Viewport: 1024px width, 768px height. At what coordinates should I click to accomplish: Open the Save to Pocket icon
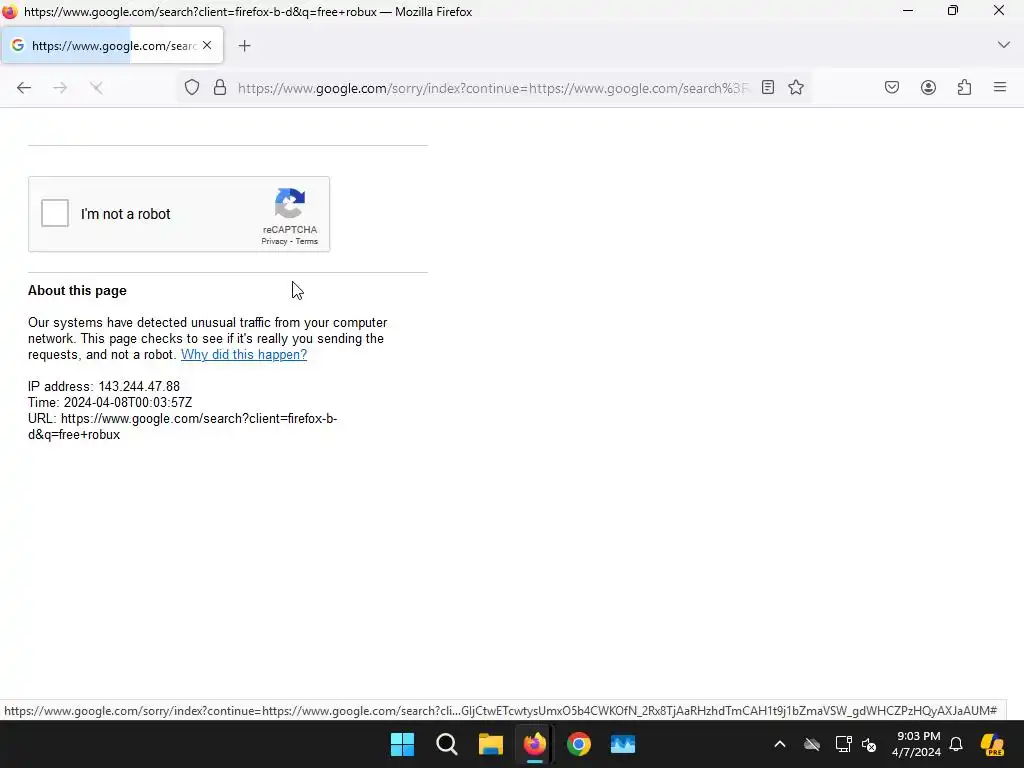tap(892, 88)
